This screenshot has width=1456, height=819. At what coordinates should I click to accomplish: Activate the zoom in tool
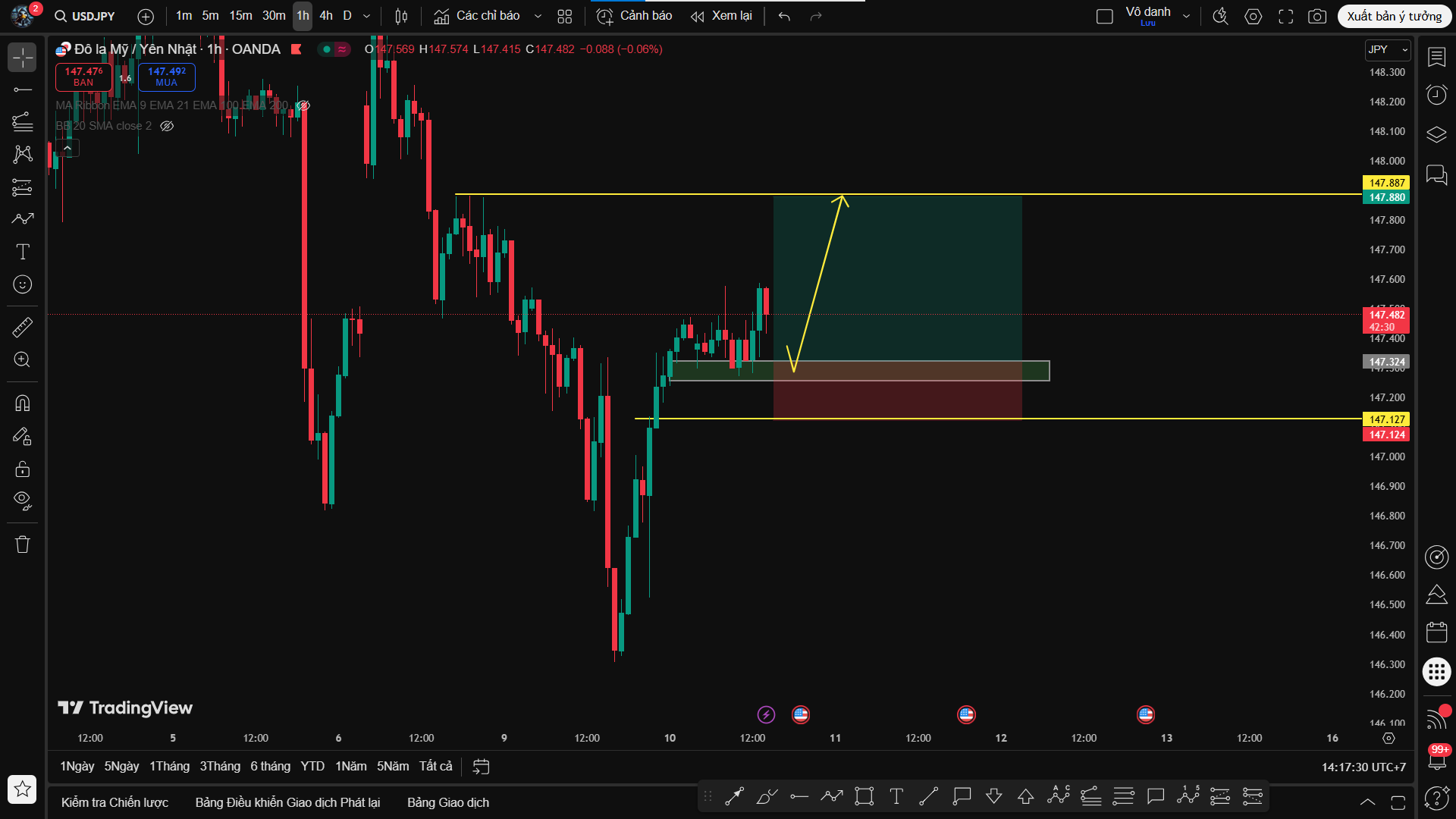coord(23,359)
